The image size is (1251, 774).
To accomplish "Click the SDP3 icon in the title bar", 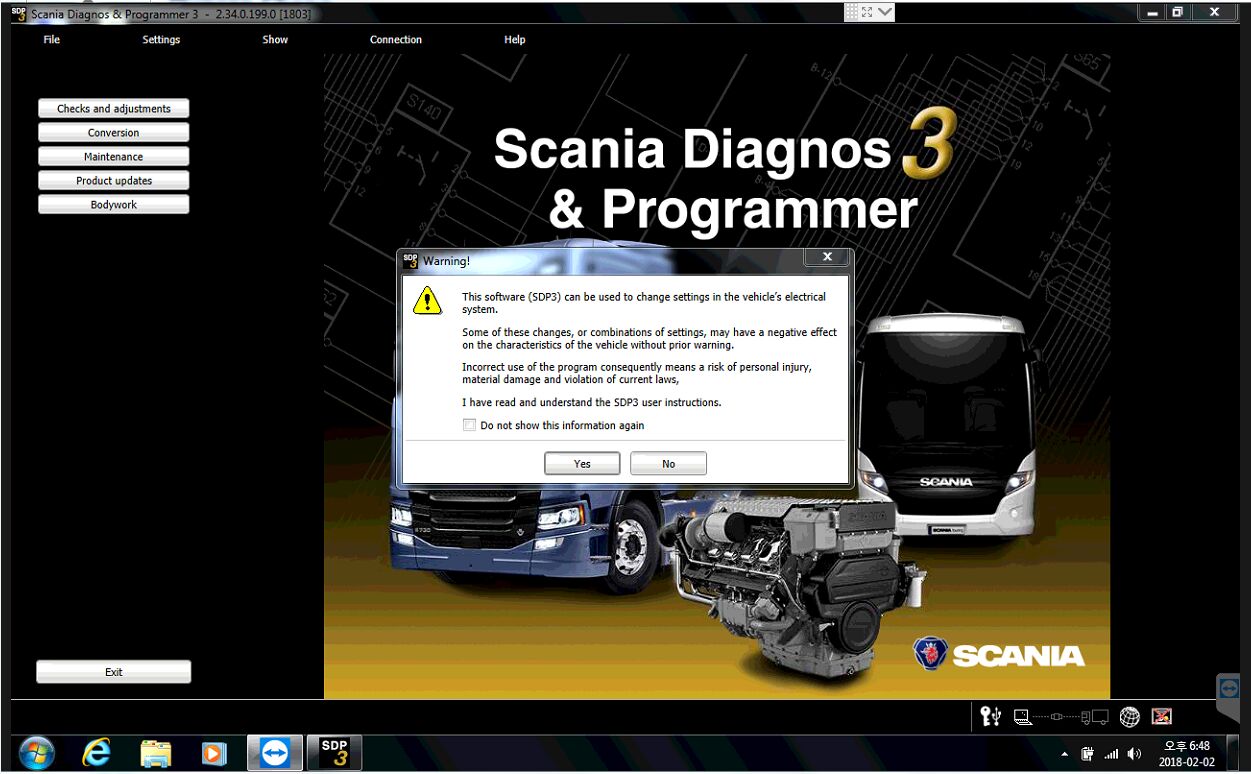I will pyautogui.click(x=19, y=13).
